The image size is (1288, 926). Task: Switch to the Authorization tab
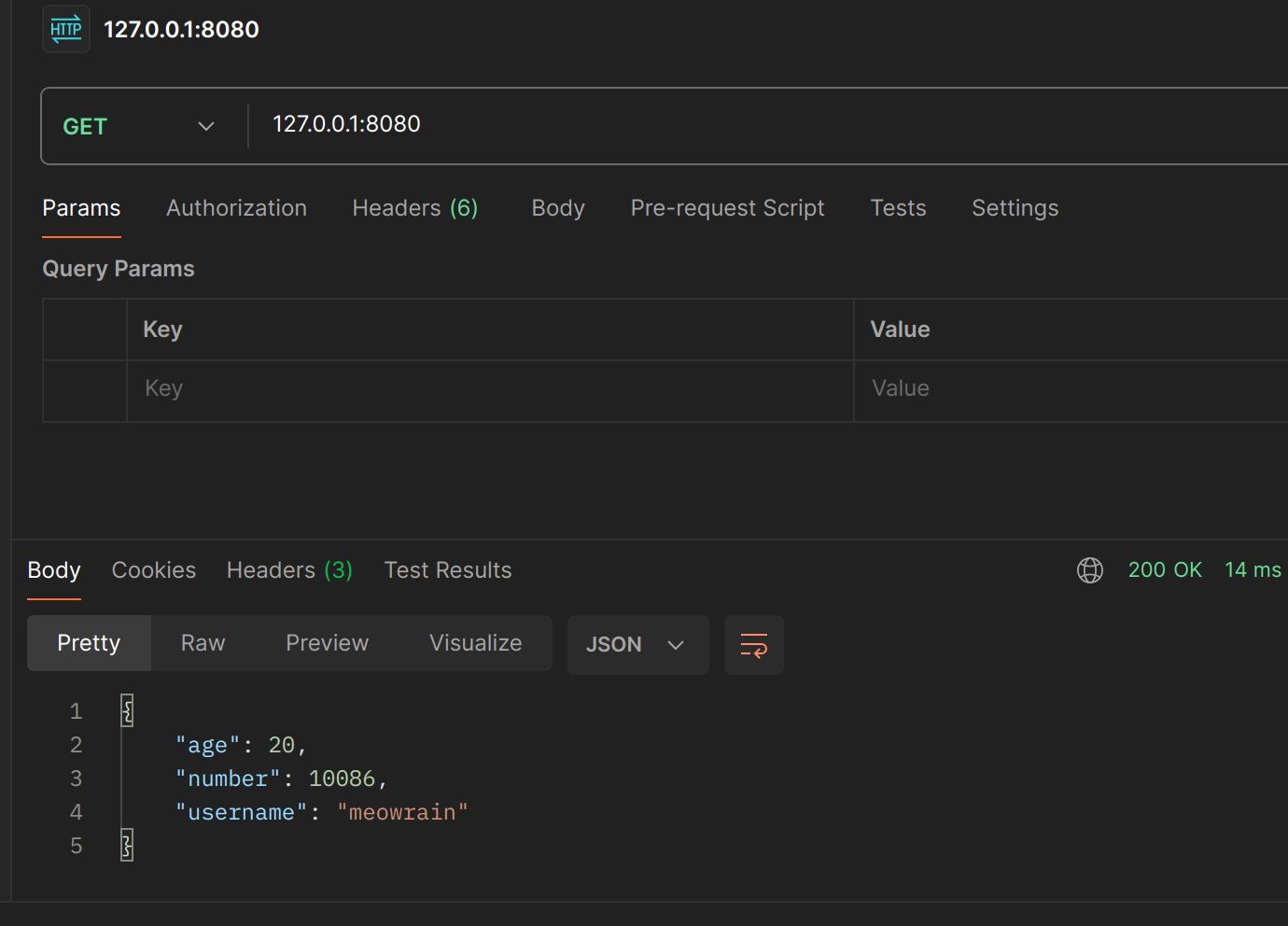pyautogui.click(x=236, y=208)
